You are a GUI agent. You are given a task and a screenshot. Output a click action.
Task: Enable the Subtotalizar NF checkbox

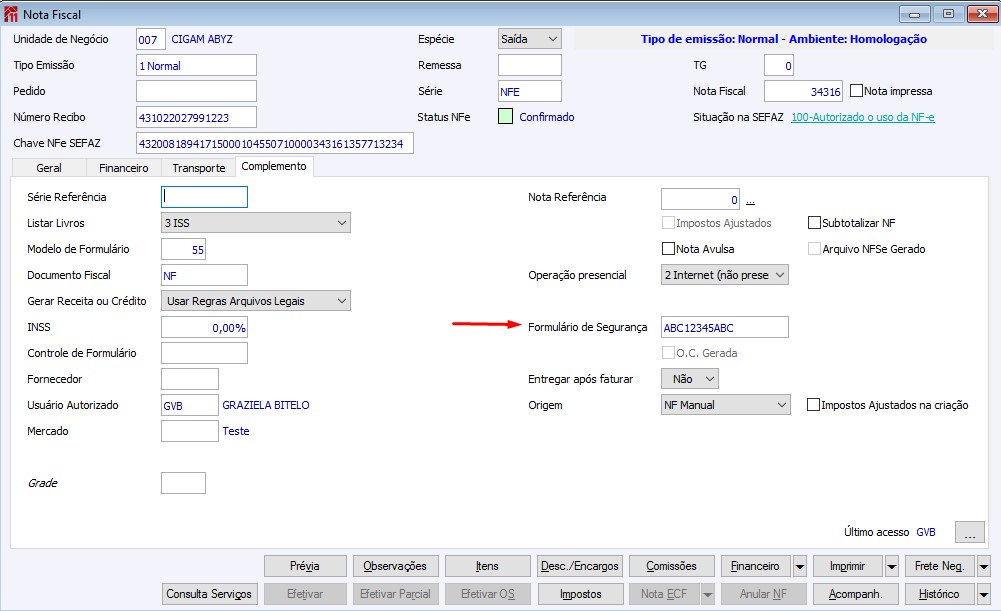tap(814, 223)
